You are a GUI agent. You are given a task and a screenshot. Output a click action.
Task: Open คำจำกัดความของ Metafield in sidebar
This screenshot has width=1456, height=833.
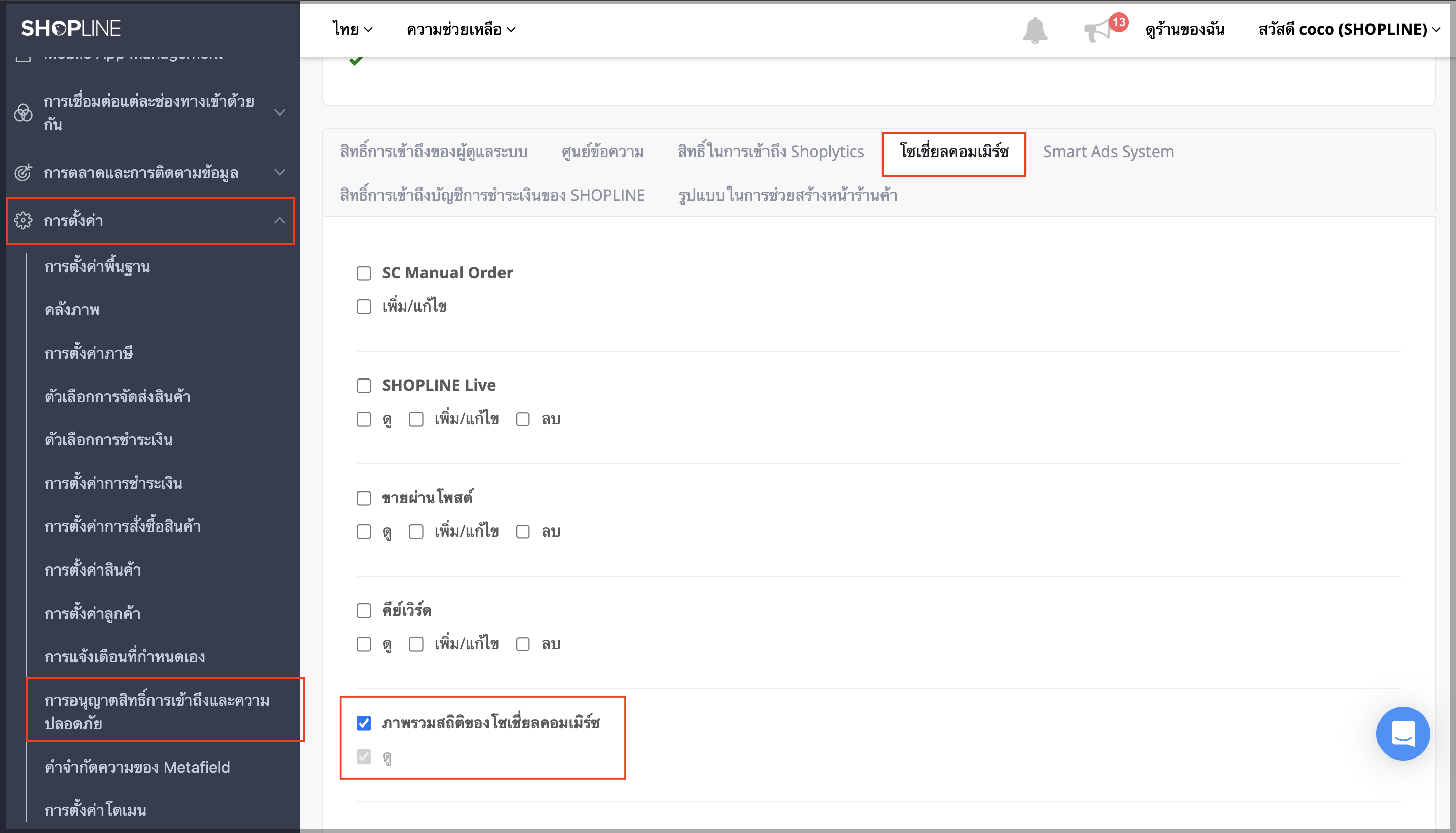[137, 767]
